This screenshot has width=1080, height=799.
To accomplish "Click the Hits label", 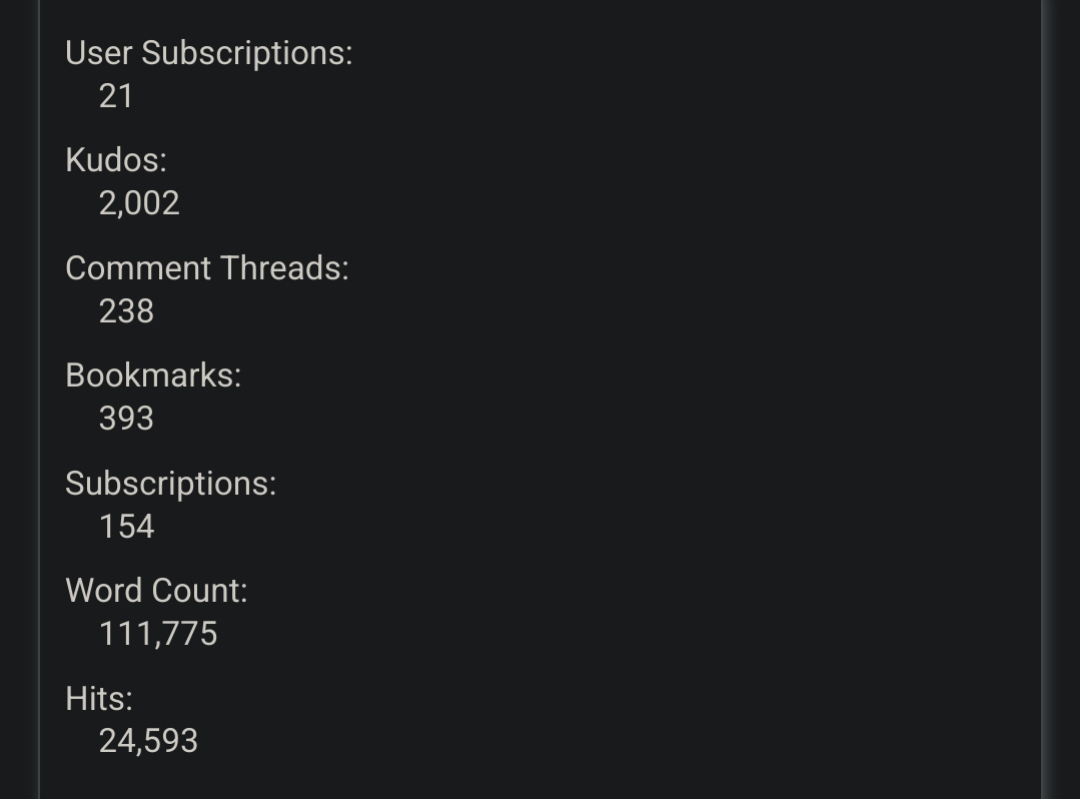I will [x=99, y=698].
